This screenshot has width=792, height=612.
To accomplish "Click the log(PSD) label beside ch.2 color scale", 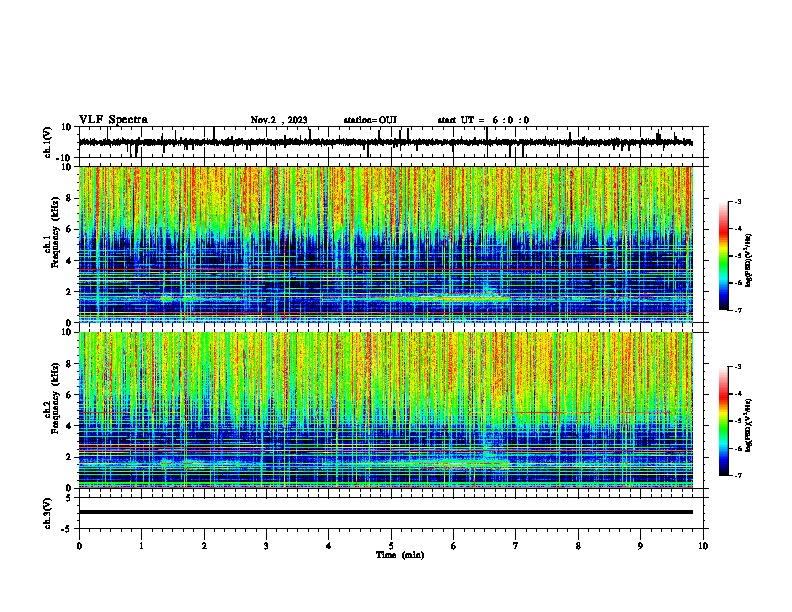I will point(748,425).
